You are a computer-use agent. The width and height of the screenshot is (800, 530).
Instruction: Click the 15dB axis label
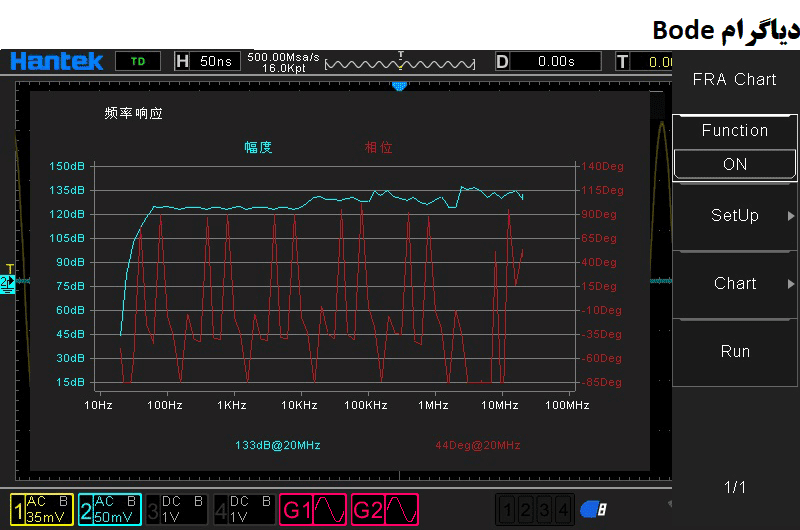coord(70,383)
